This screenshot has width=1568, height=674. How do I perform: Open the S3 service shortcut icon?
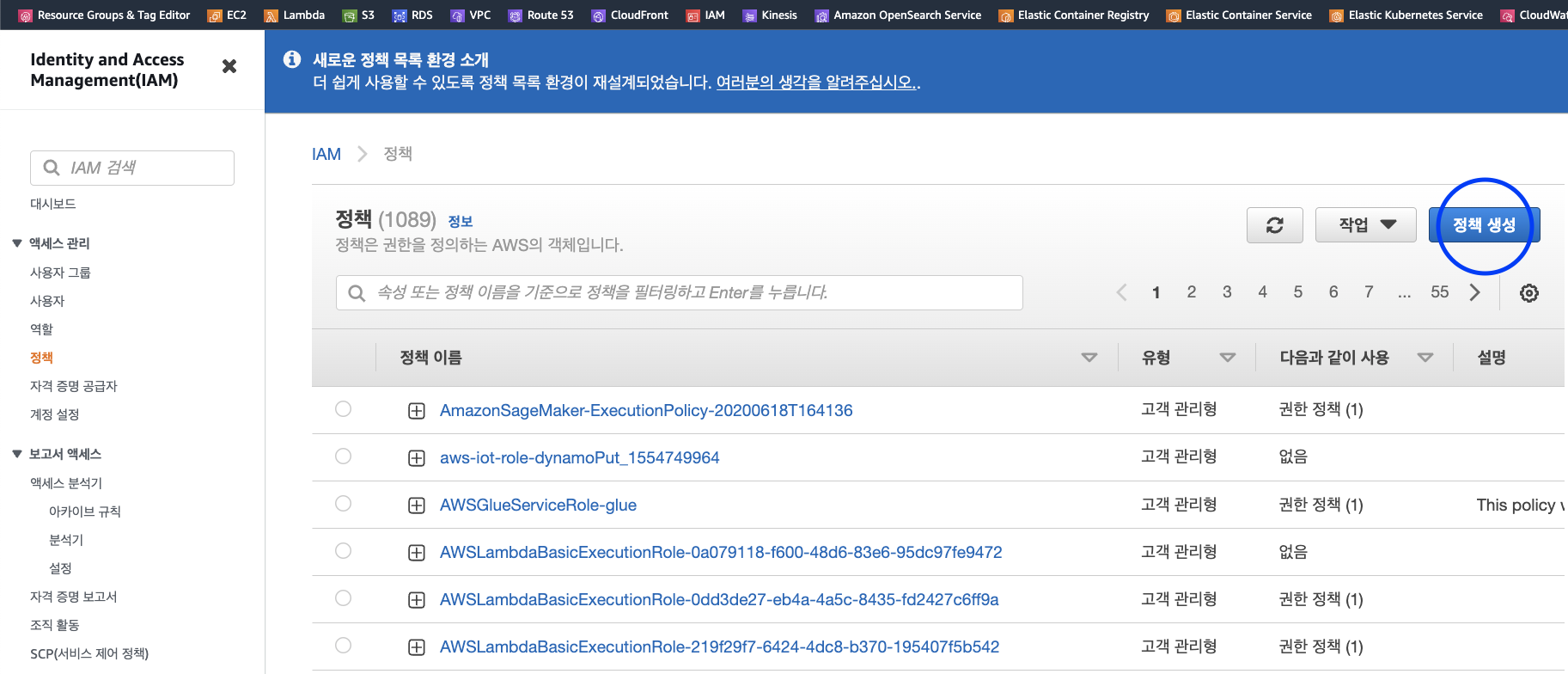click(350, 15)
